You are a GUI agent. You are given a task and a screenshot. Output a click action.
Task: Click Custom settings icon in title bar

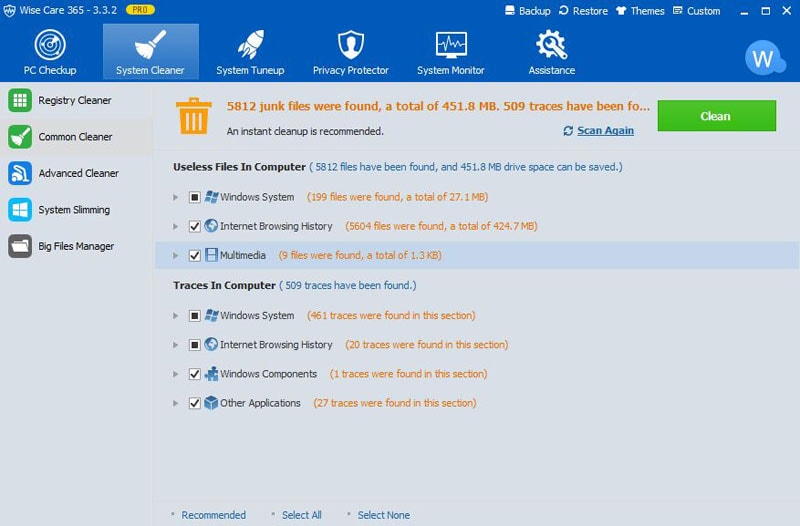click(x=678, y=11)
